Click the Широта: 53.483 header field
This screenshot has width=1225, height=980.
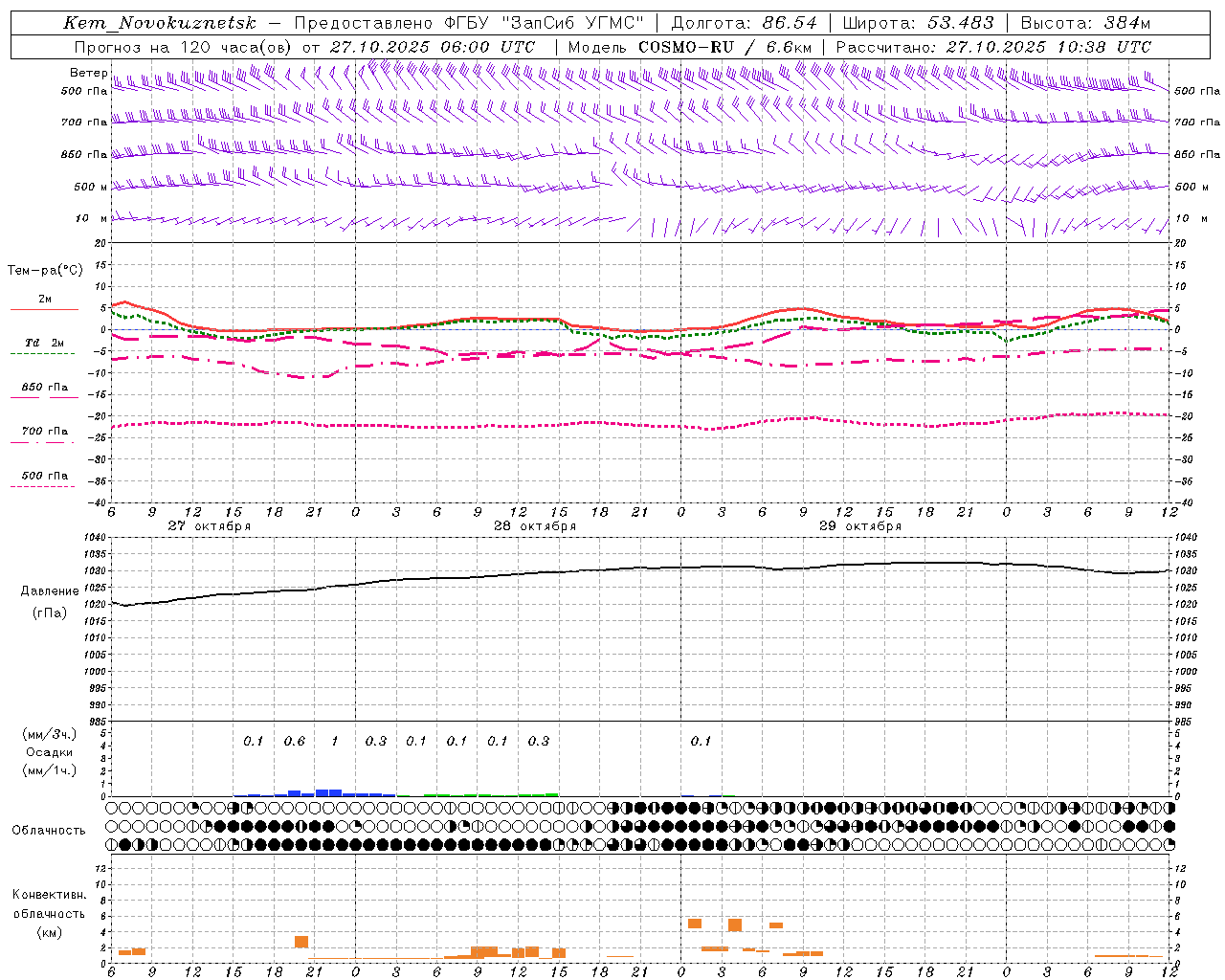coord(918,23)
